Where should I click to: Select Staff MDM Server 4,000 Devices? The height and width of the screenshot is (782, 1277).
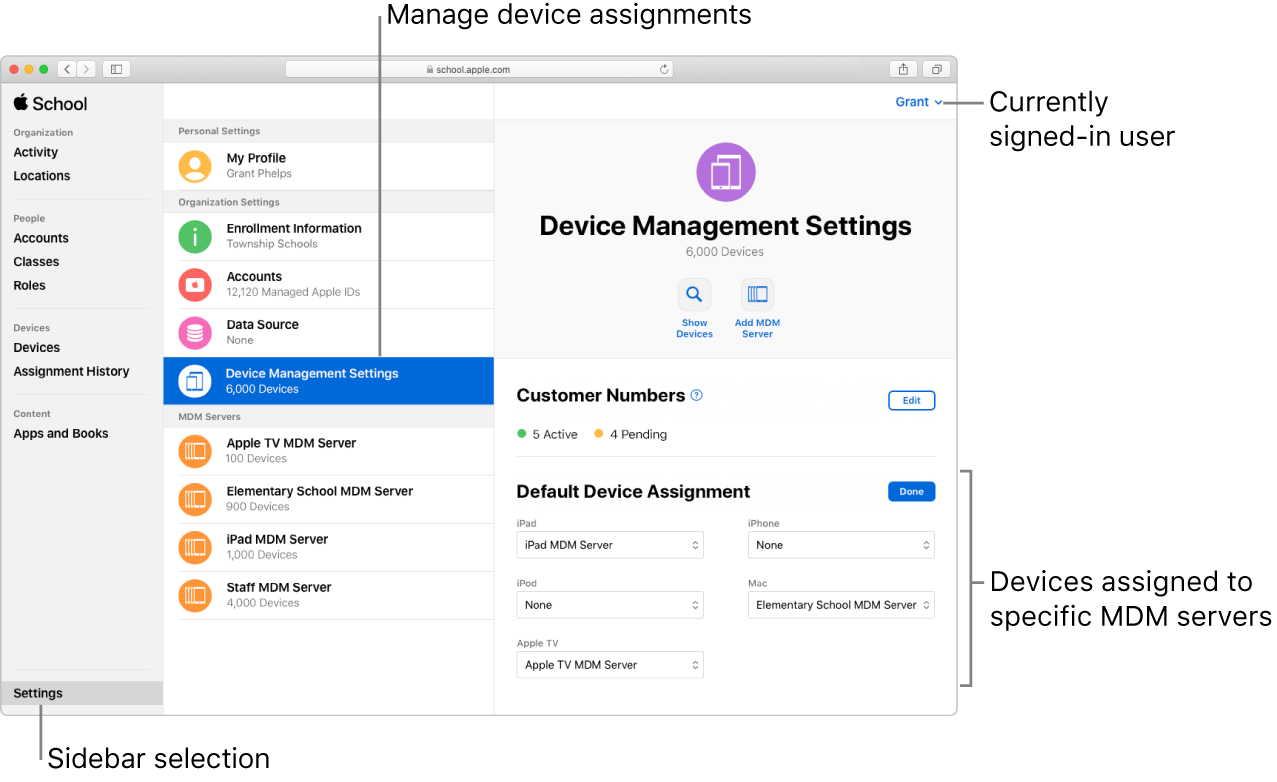pyautogui.click(x=329, y=595)
